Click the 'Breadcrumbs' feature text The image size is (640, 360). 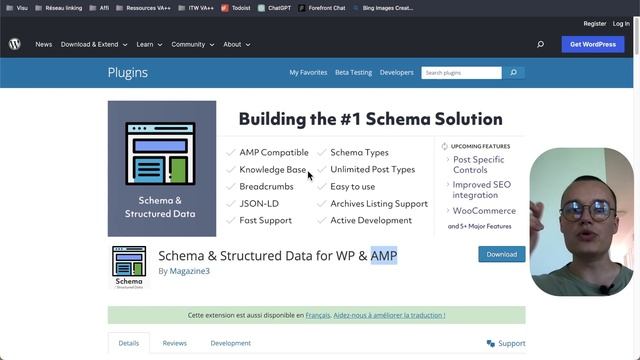pos(266,187)
